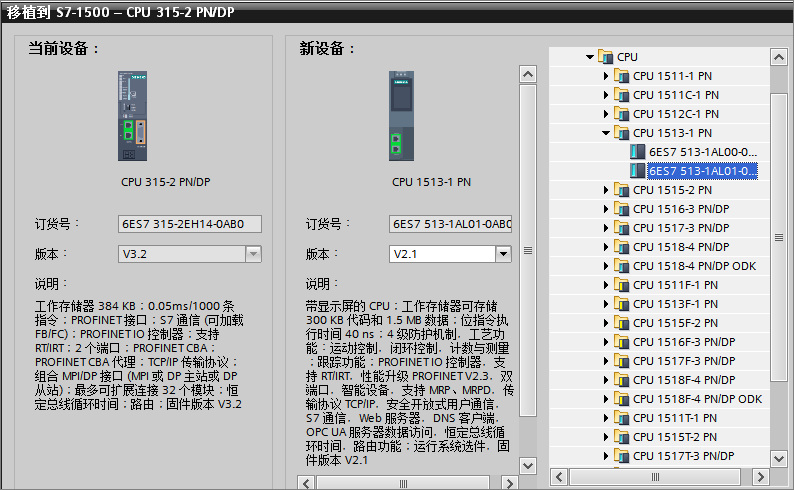Click the CPU 1518F-4 PN/DP folder icon

click(x=621, y=380)
